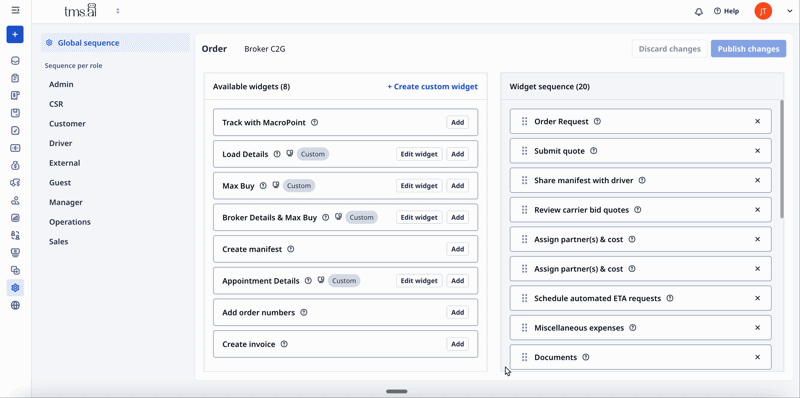Add the Add order numbers widget
The height and width of the screenshot is (398, 800).
[458, 312]
